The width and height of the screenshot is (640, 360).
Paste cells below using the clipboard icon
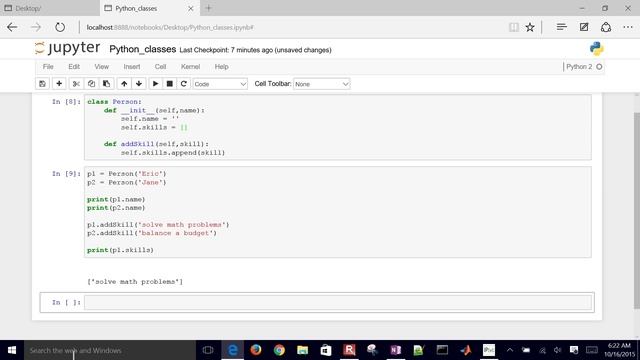[107, 84]
